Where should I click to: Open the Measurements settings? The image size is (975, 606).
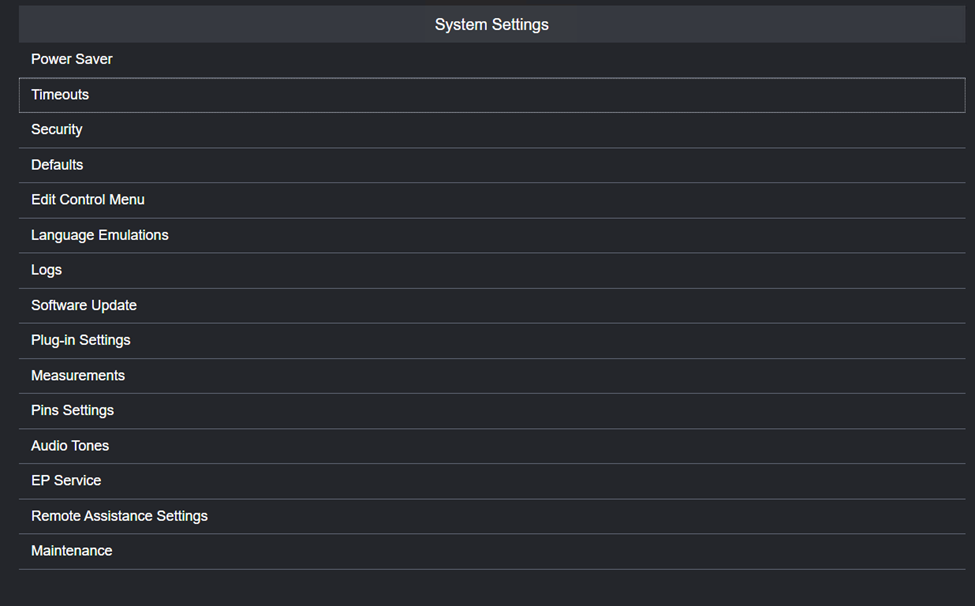(78, 376)
